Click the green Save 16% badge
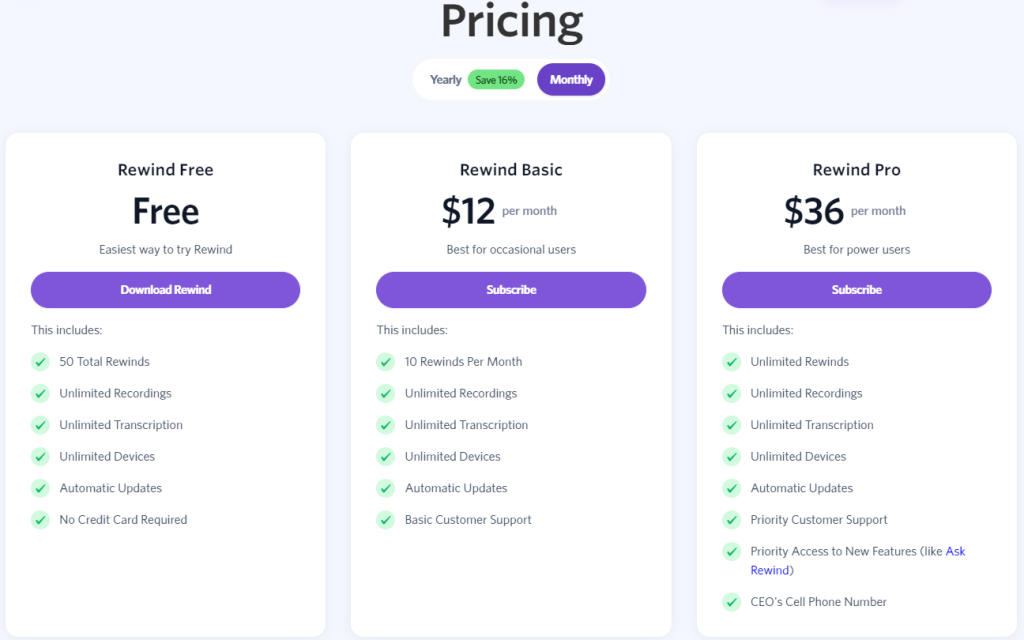 496,80
